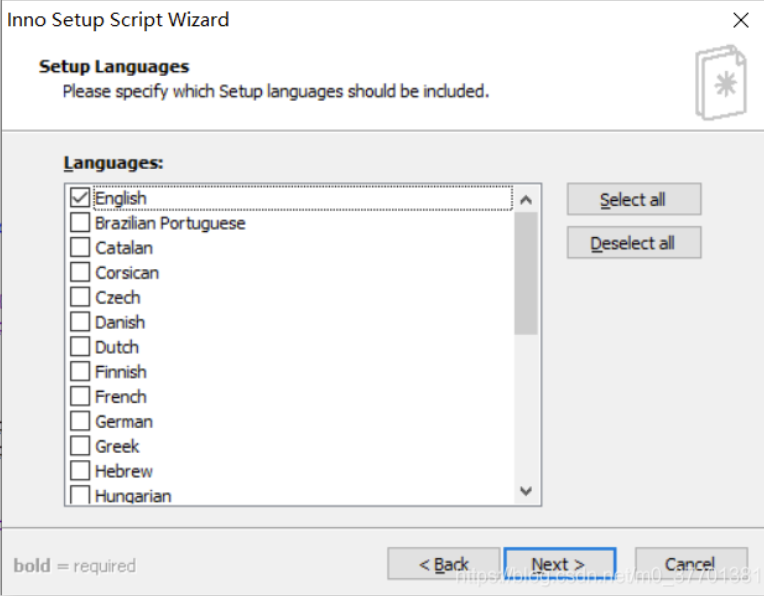Select the Finnish row text
This screenshot has height=596, width=764.
click(x=120, y=372)
